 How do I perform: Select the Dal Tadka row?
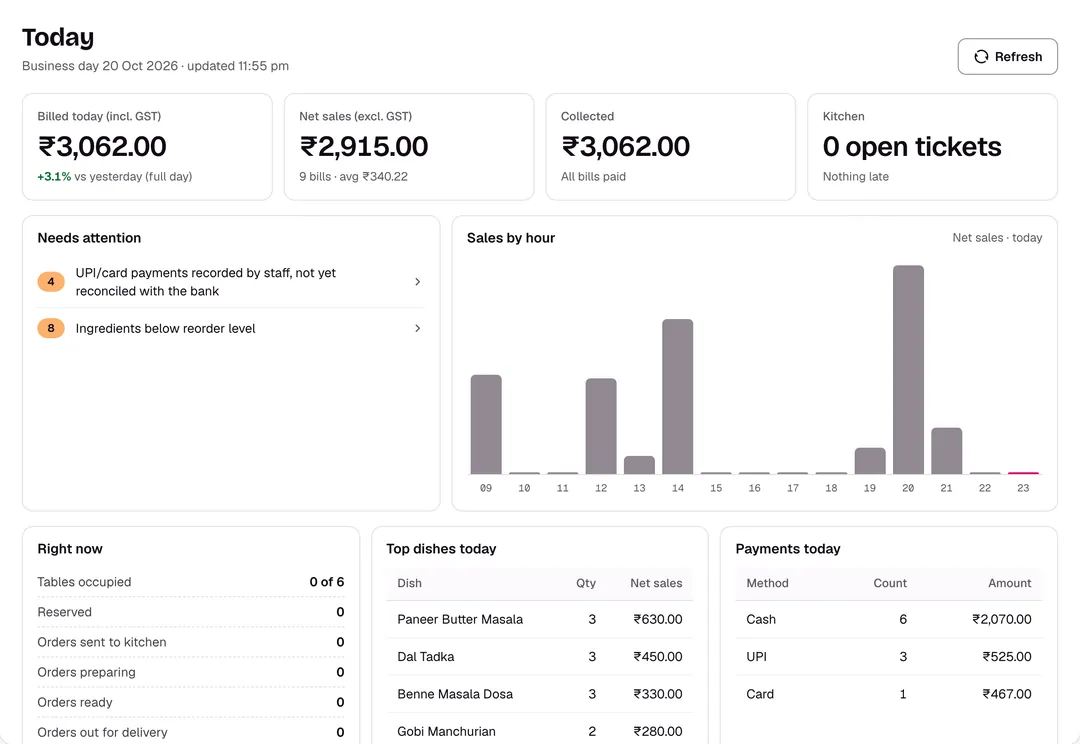(539, 657)
